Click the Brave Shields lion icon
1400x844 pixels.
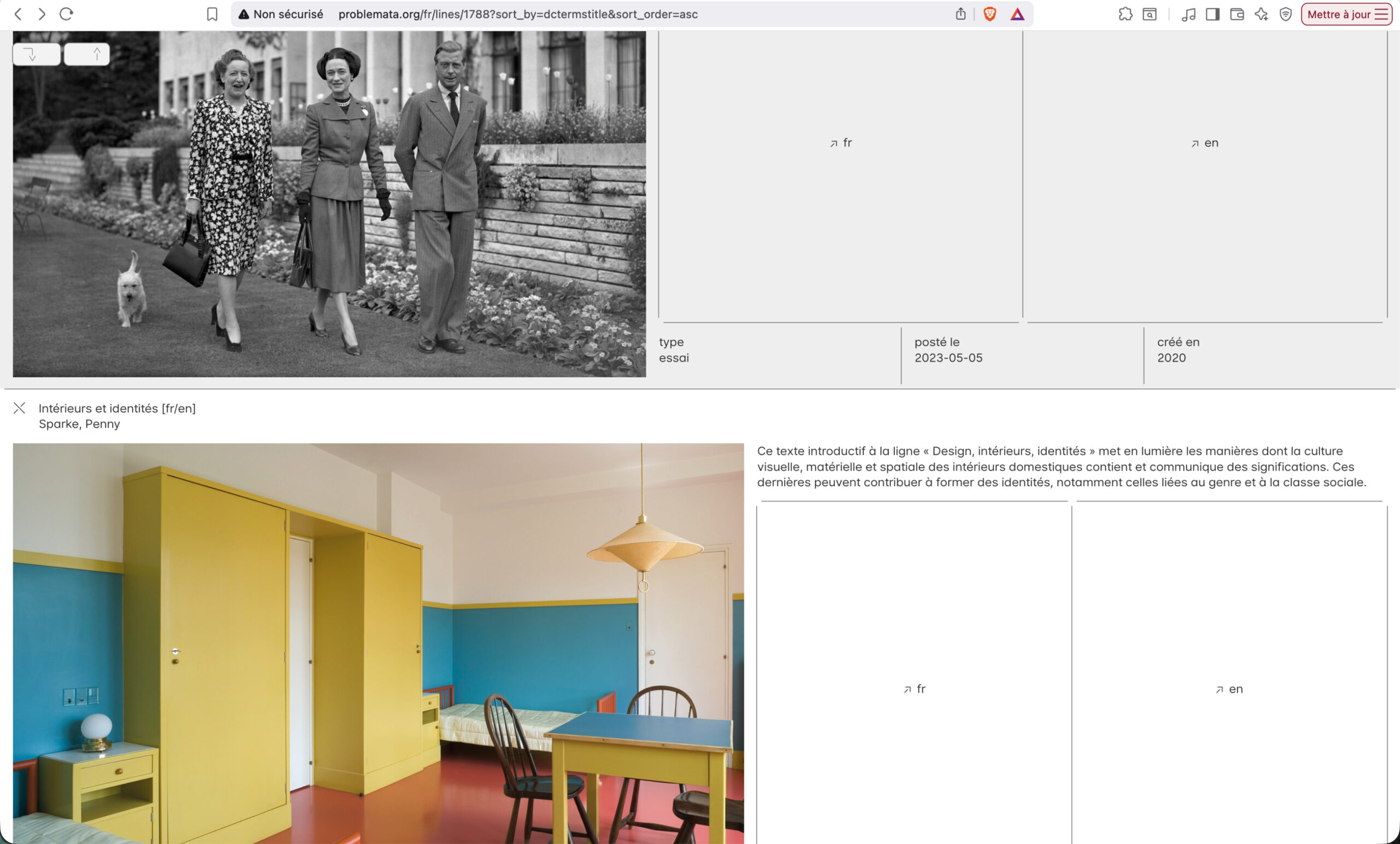(x=989, y=14)
